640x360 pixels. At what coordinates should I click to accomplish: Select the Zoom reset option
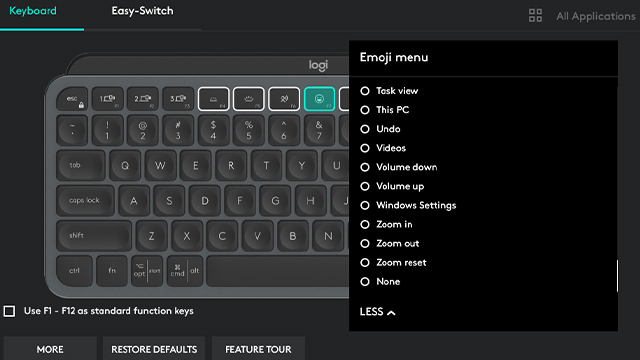pos(393,262)
